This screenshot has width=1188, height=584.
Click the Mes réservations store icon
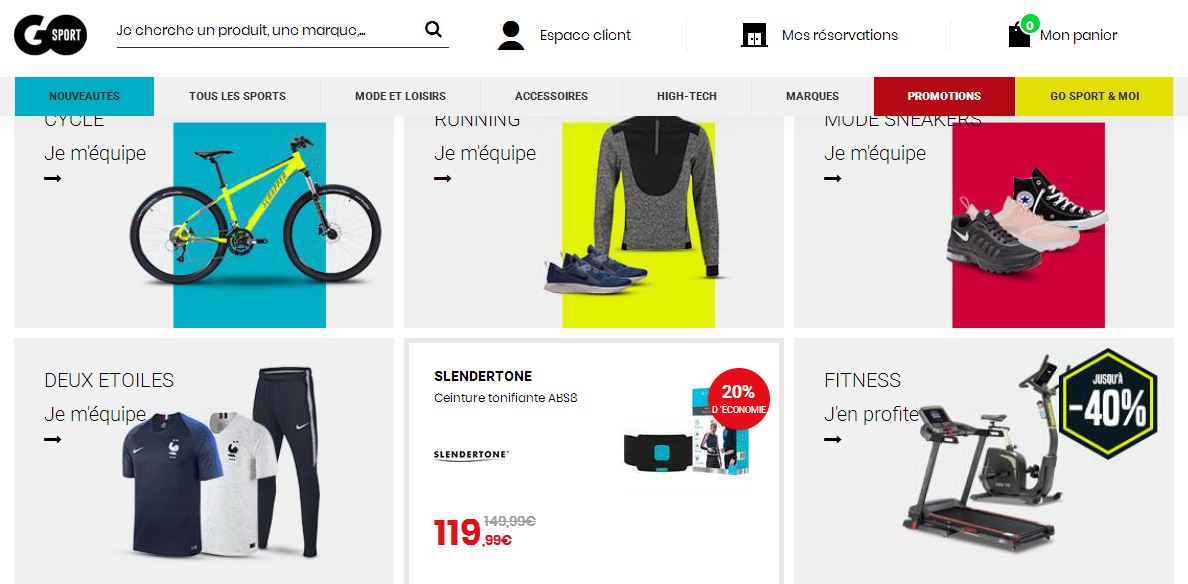[754, 35]
